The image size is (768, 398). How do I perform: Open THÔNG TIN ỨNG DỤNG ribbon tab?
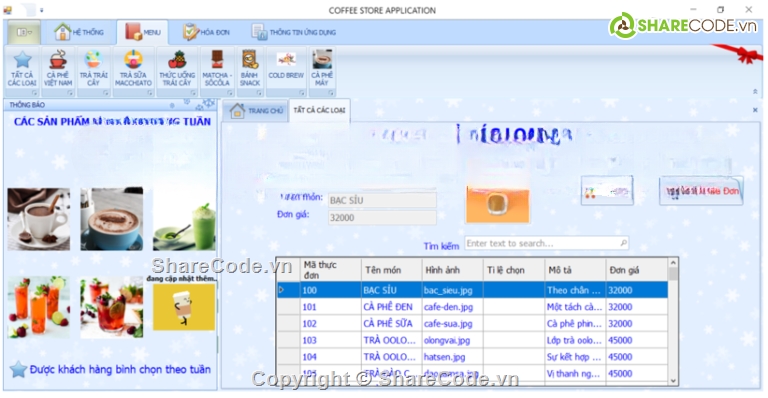(x=294, y=32)
